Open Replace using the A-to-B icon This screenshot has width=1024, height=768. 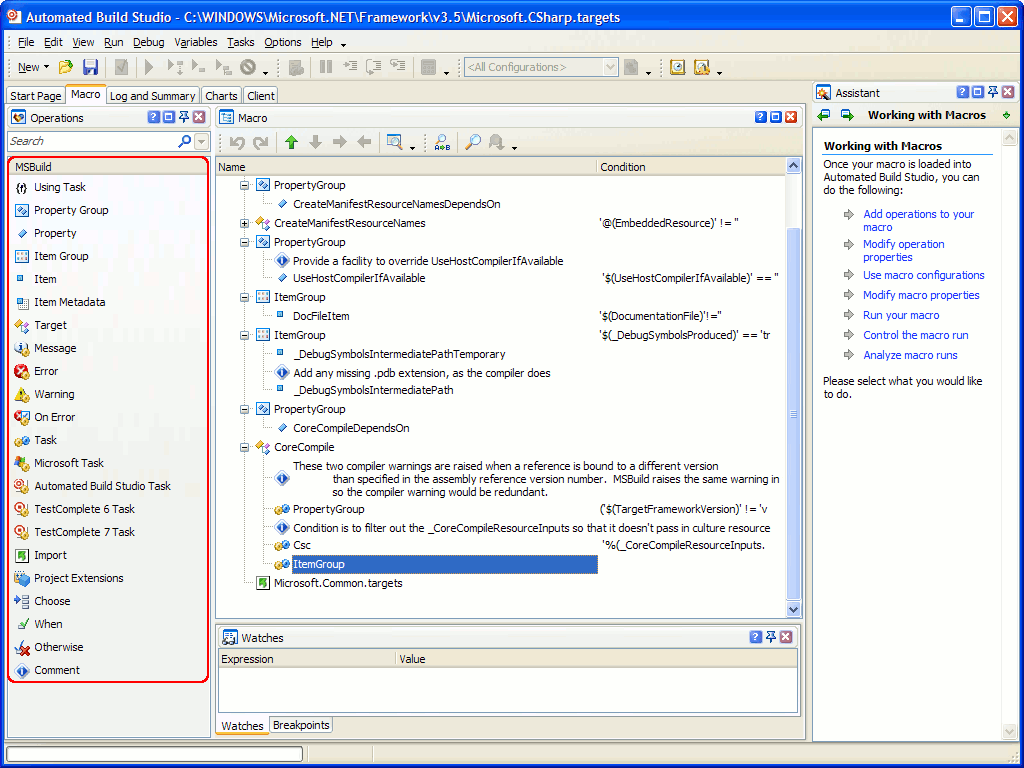point(441,142)
